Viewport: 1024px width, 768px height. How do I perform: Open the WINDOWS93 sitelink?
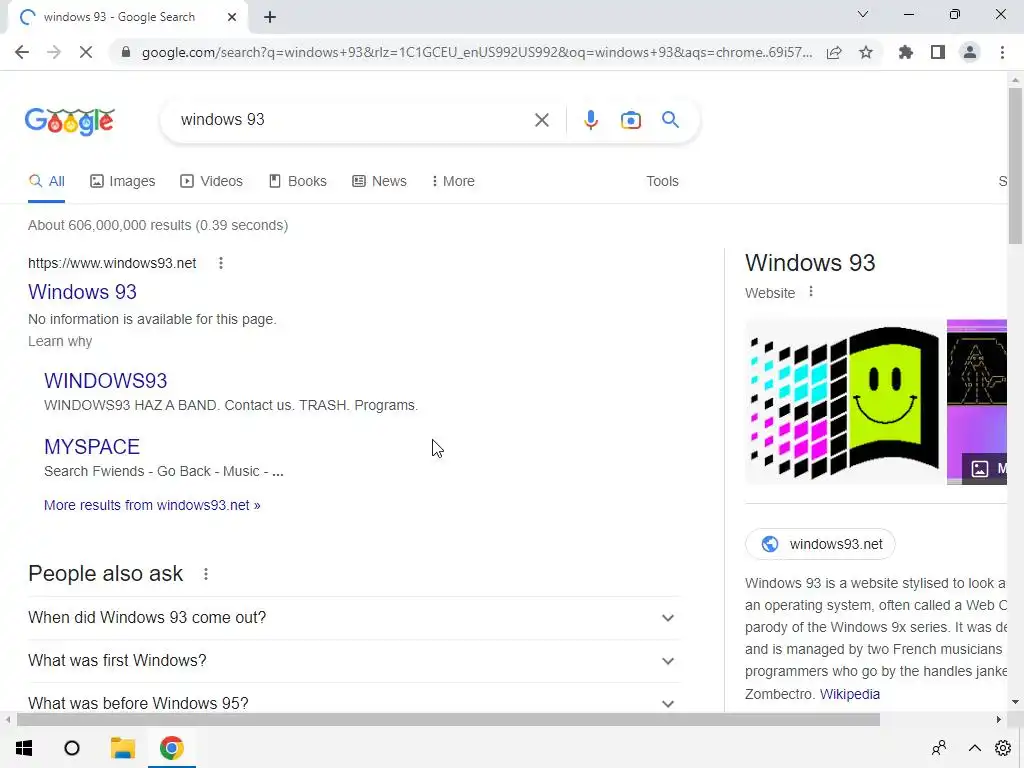click(106, 381)
